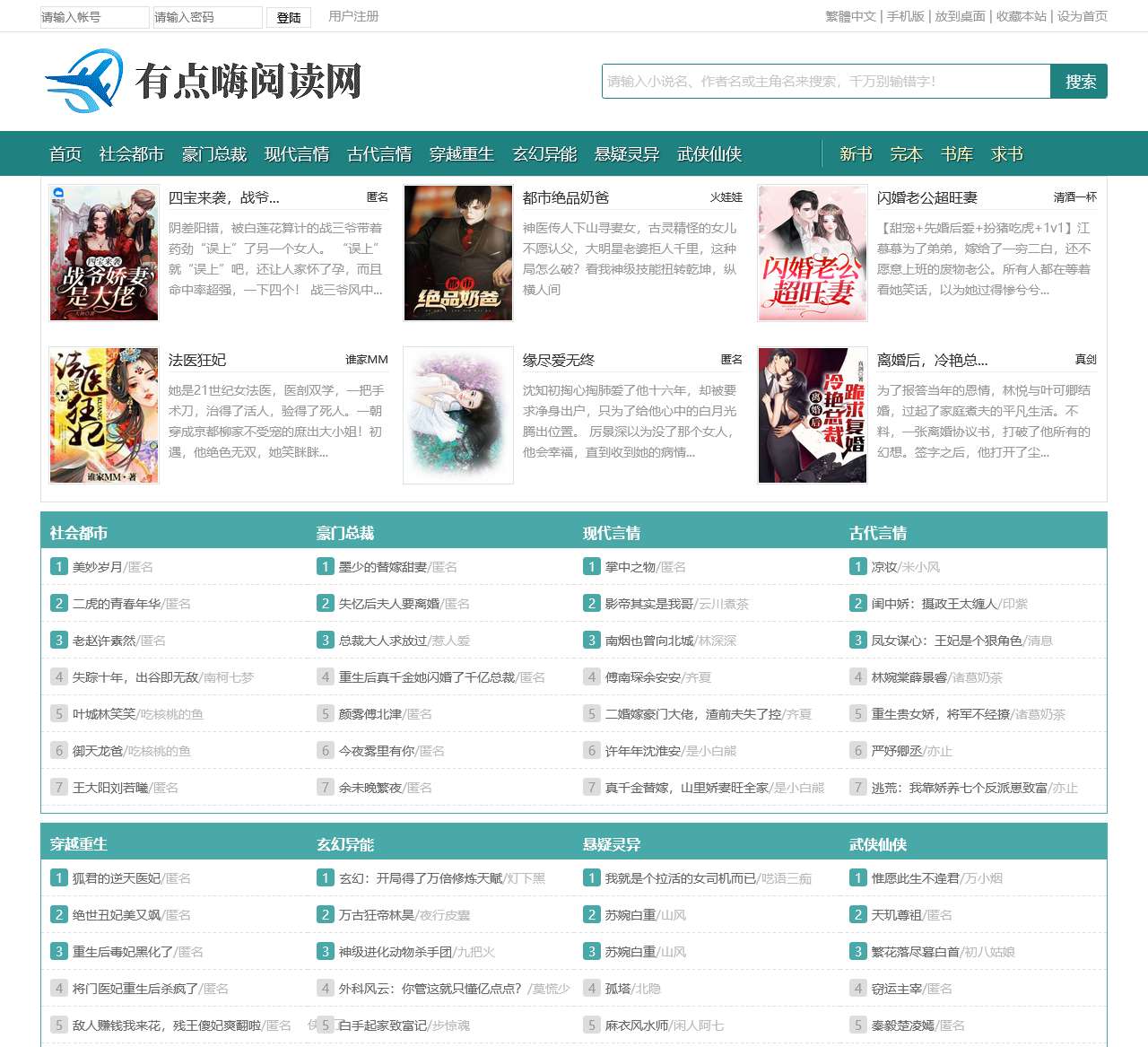This screenshot has width=1148, height=1047.
Task: Open the title link 法医狂妃
Action: pos(197,360)
